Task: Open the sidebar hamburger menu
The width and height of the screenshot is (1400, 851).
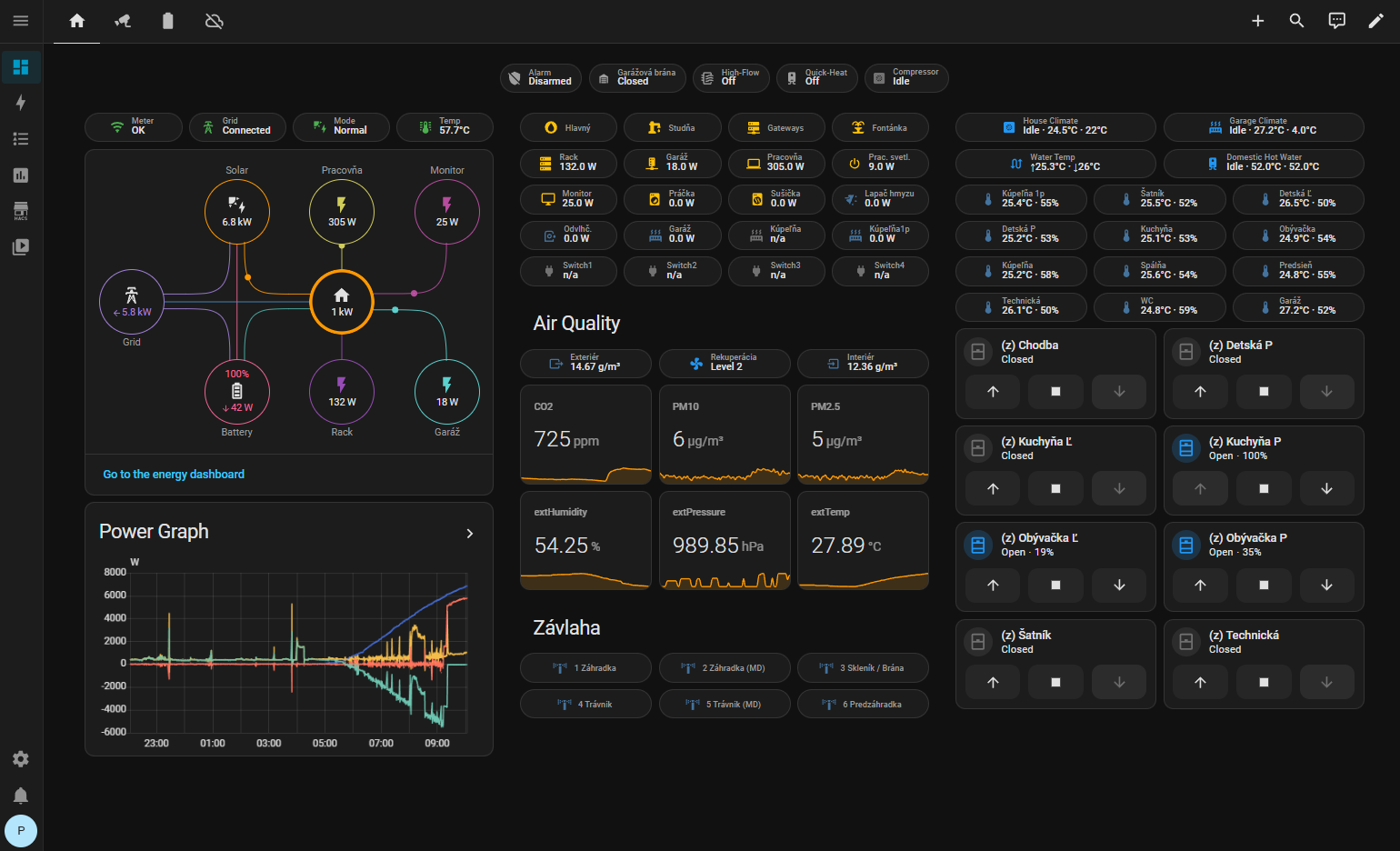Action: [21, 21]
